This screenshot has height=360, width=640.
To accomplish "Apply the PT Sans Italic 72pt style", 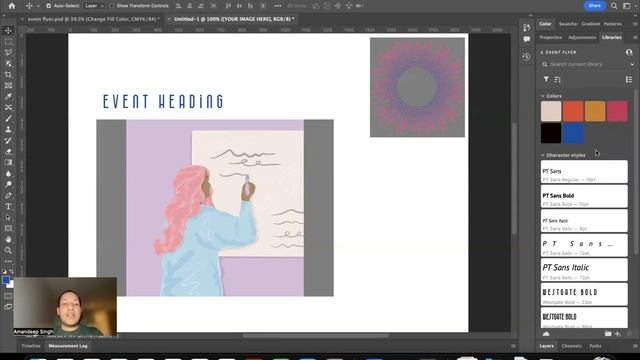I will tap(584, 270).
